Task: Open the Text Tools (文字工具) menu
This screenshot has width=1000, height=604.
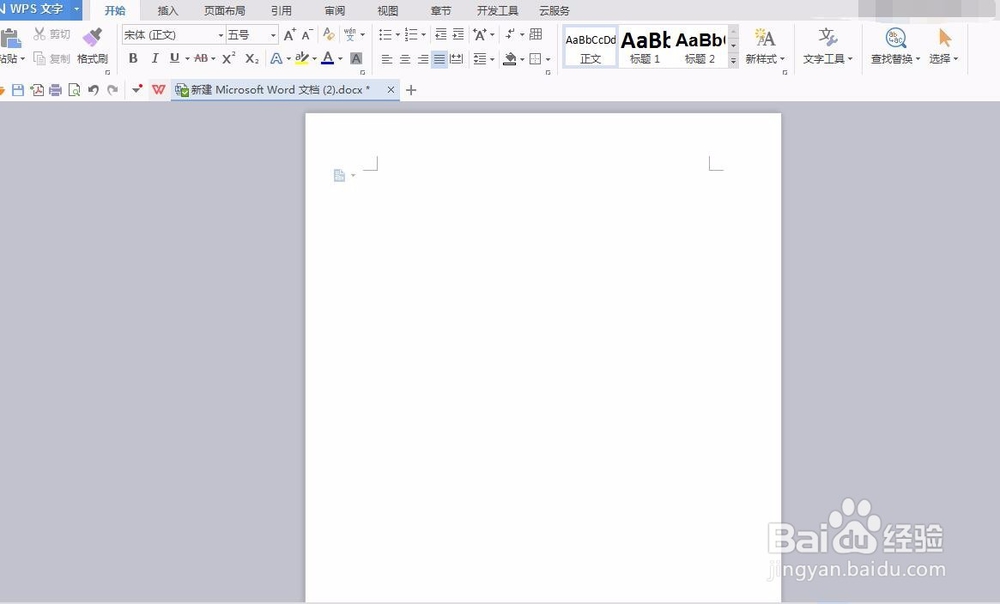Action: click(828, 47)
